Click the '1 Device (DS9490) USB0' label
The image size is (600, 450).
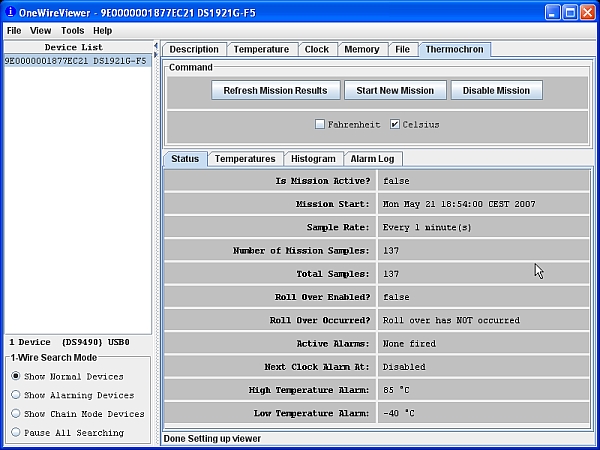[x=69, y=342]
